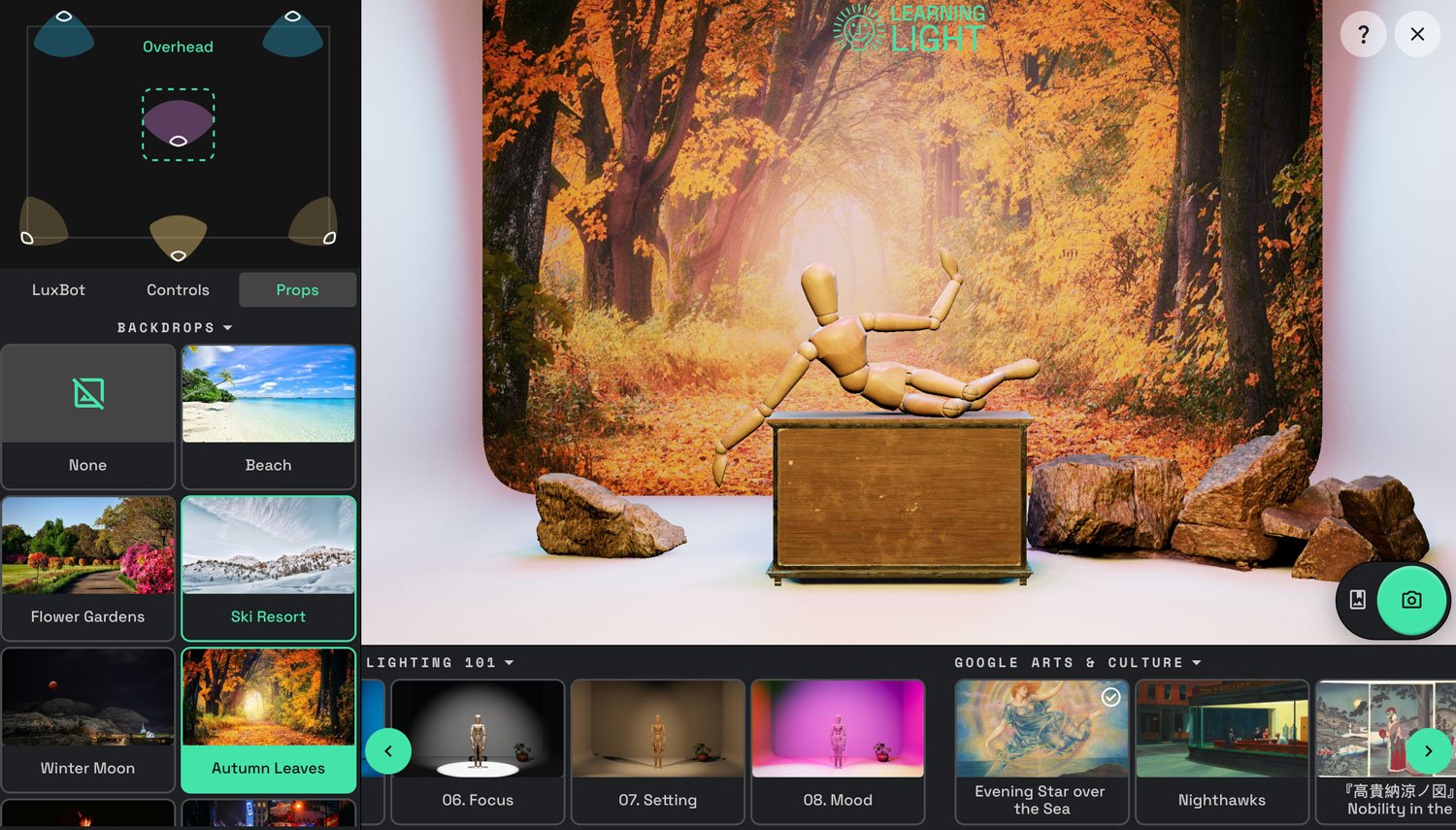The image size is (1456, 830).
Task: Select the lower-left tan light
Action: [42, 221]
